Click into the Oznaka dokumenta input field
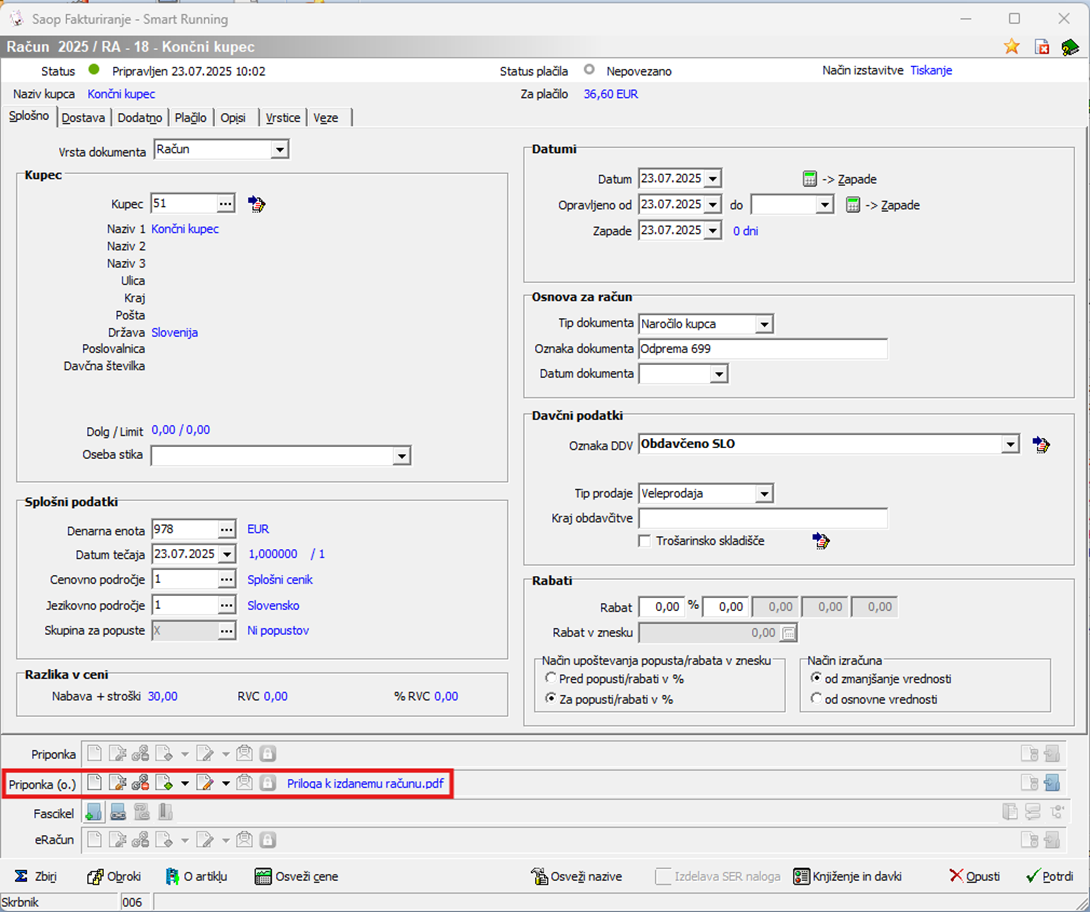Screen dimensions: 1090x912 coord(763,349)
